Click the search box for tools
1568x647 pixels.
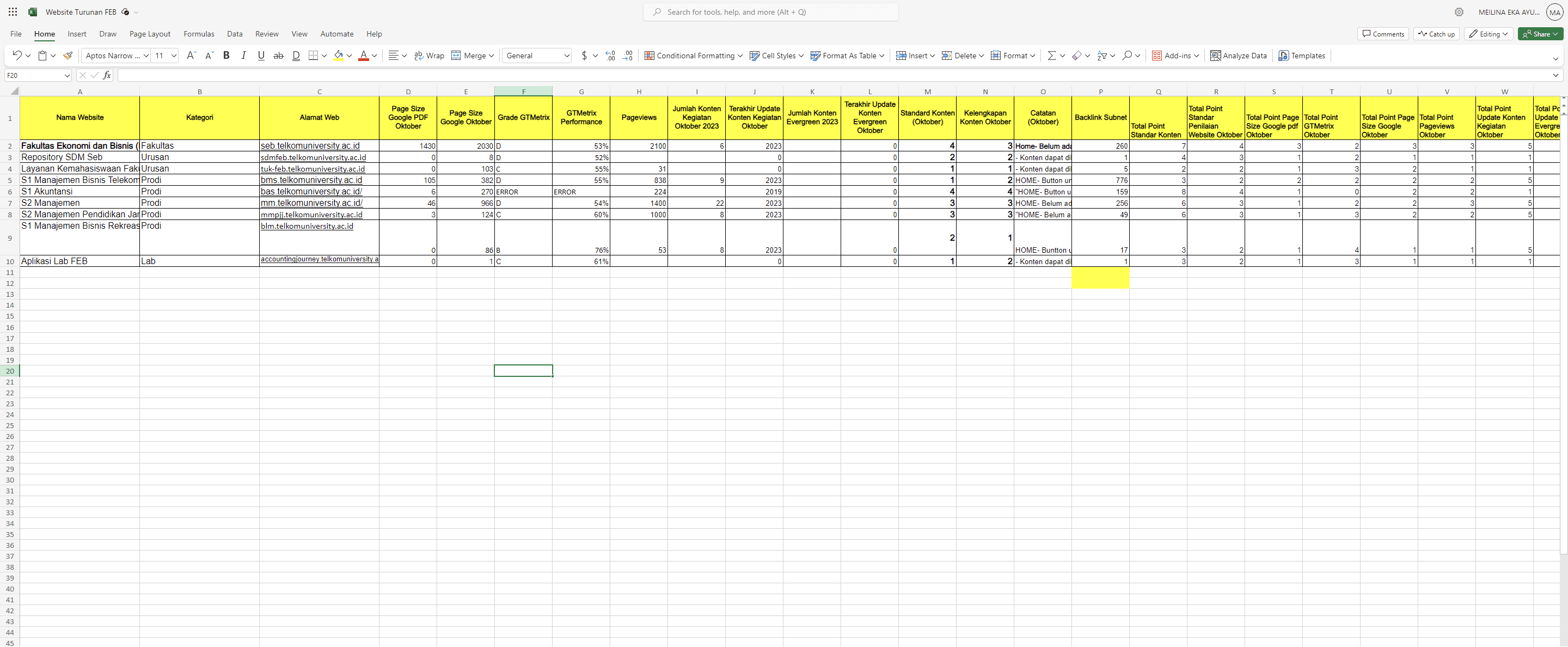[x=770, y=12]
